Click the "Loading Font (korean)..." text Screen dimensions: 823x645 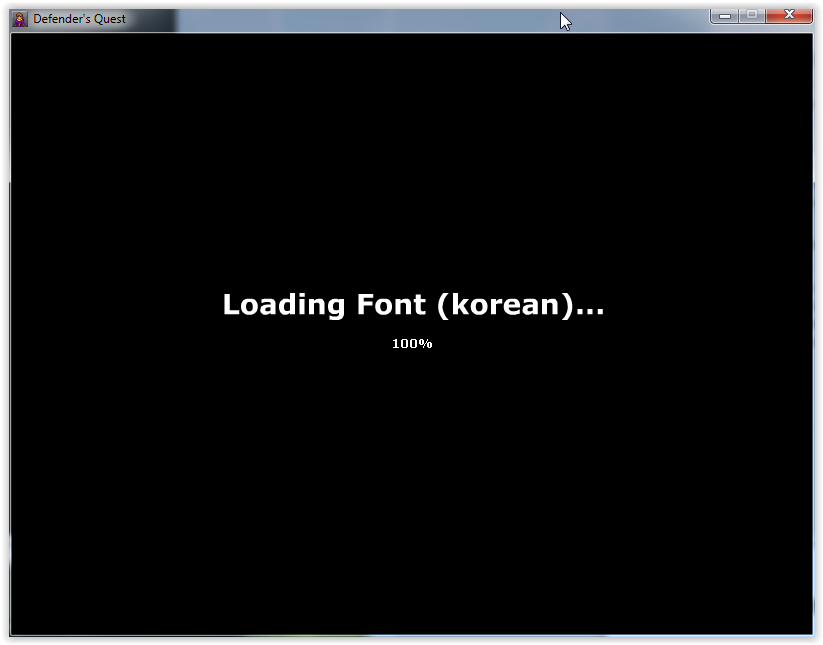(413, 304)
